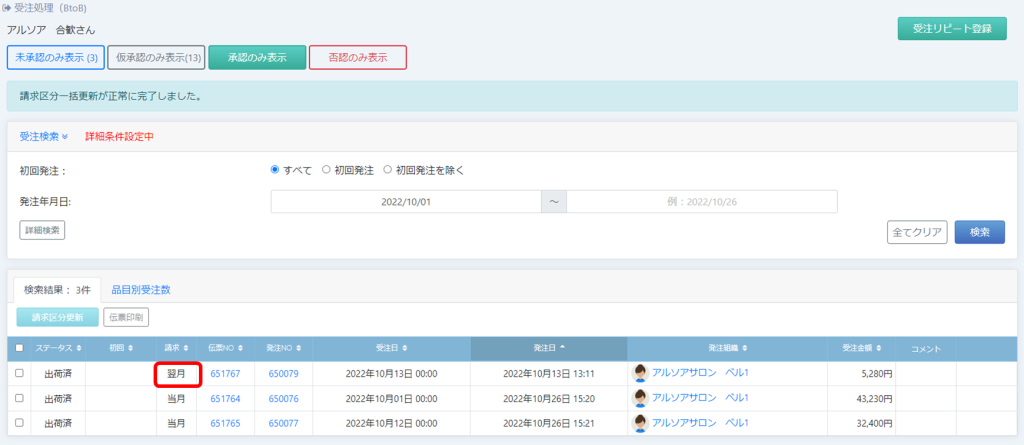Sort by the 受注金額 column header

click(863, 348)
